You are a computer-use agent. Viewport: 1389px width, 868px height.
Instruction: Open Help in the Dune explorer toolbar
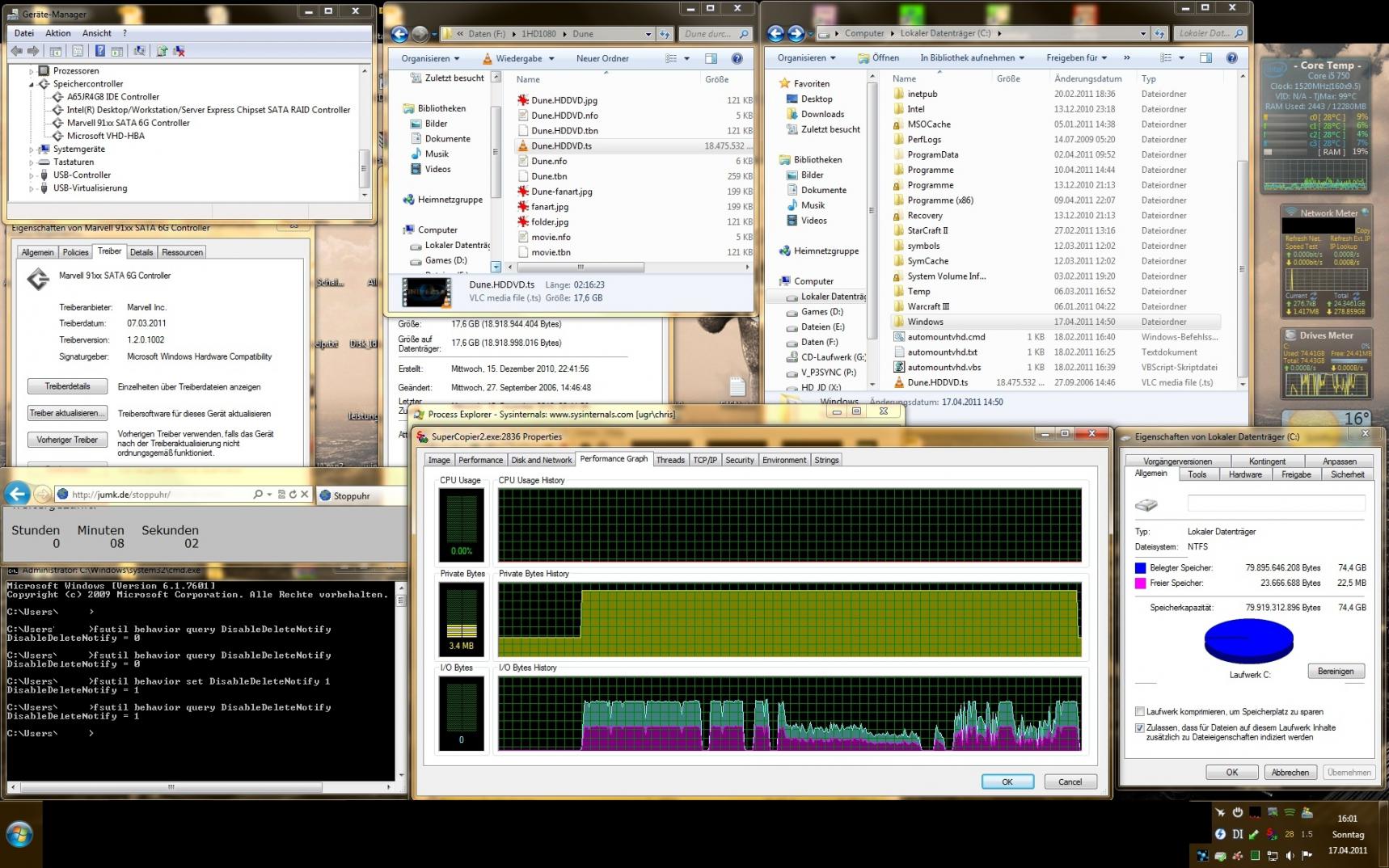coord(737,58)
